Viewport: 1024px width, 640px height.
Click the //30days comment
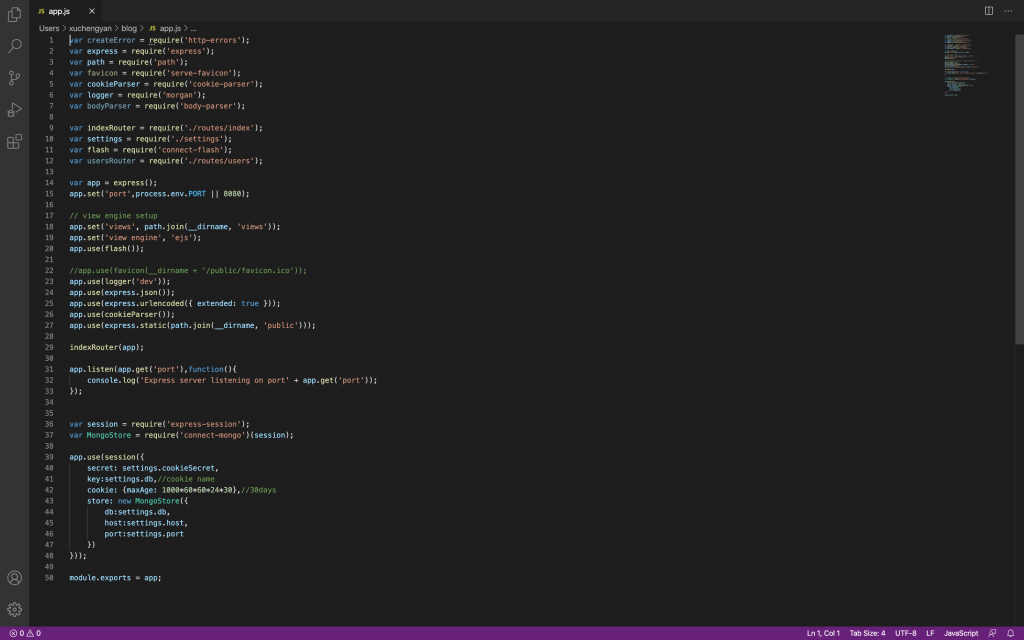tap(258, 490)
